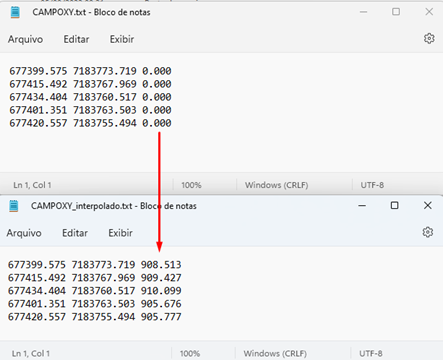The height and width of the screenshot is (360, 443).
Task: Click line ending with 908.513
Action: pos(95,265)
